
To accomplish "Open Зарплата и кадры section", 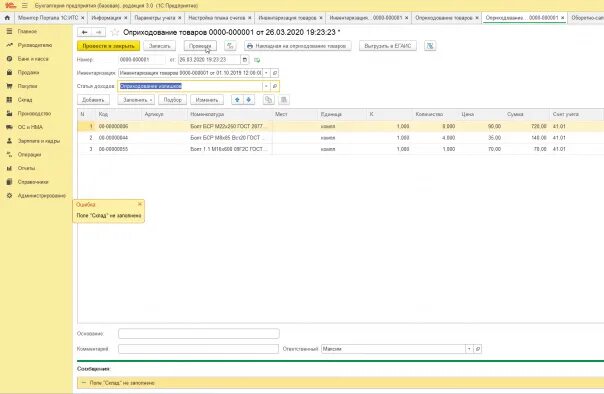I will click(39, 141).
